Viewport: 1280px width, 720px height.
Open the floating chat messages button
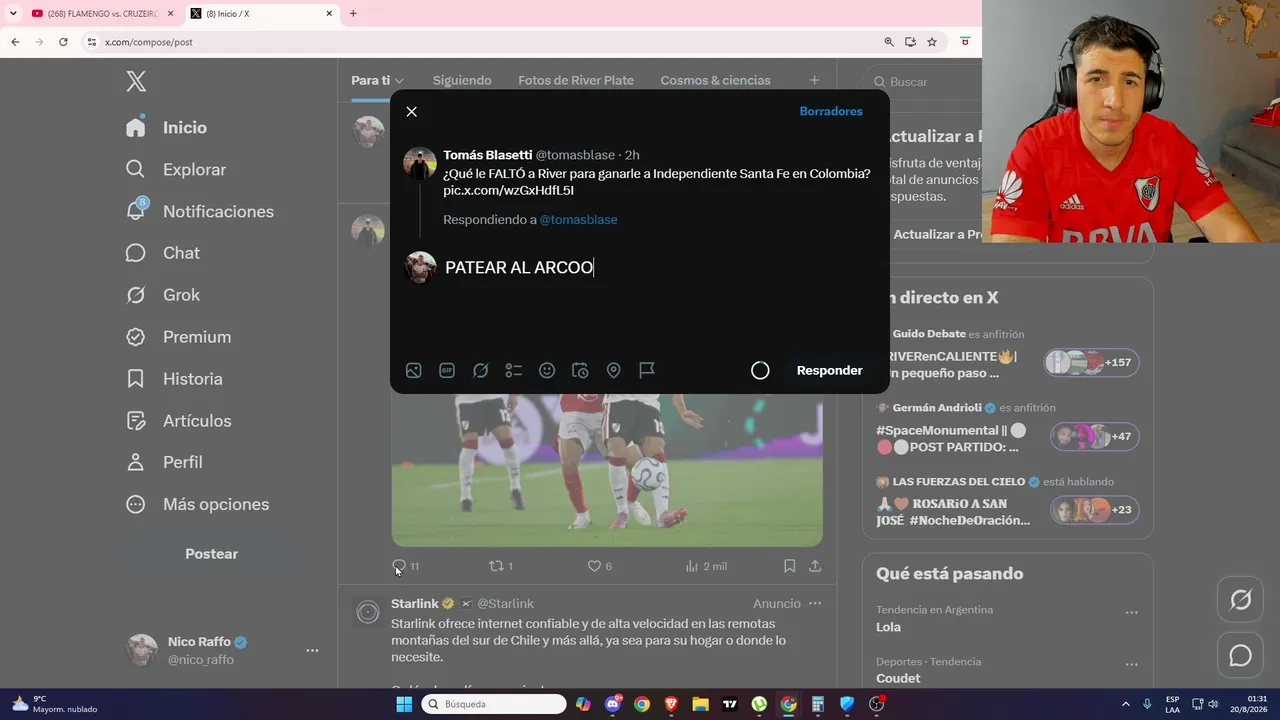[x=1241, y=656]
